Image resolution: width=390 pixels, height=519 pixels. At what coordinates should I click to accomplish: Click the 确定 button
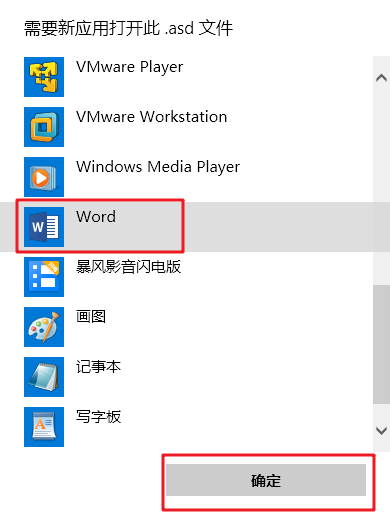pyautogui.click(x=266, y=480)
